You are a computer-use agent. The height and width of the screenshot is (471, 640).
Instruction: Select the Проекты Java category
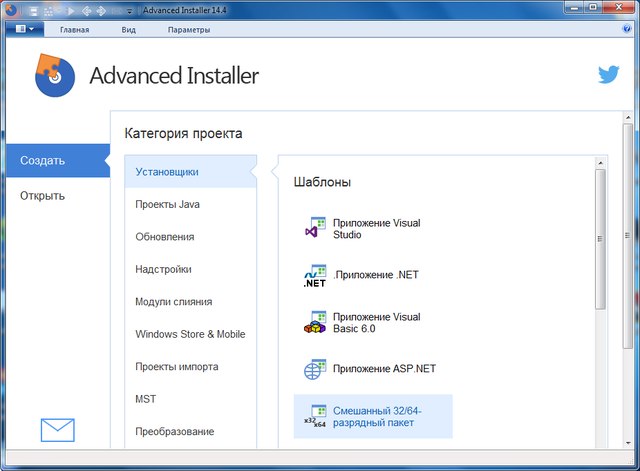[x=168, y=205]
